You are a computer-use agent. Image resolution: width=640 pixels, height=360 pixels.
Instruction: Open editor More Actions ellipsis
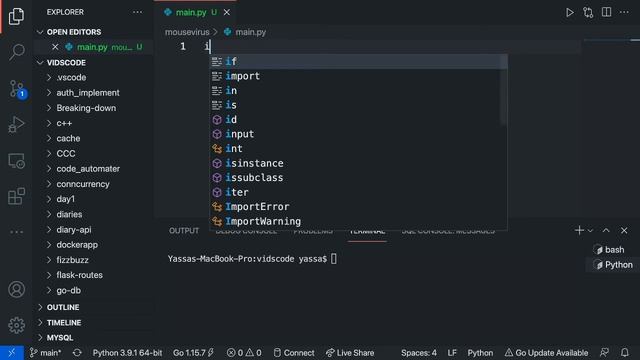tap(624, 12)
